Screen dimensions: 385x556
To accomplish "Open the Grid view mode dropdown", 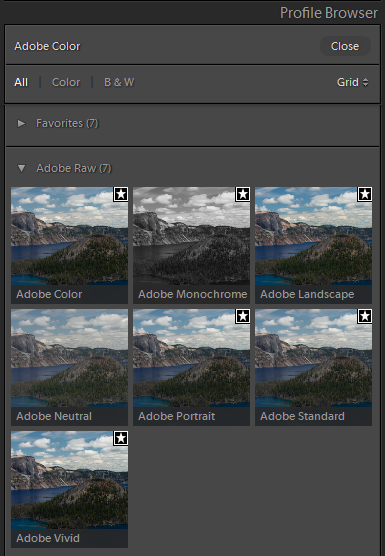I will click(x=353, y=82).
